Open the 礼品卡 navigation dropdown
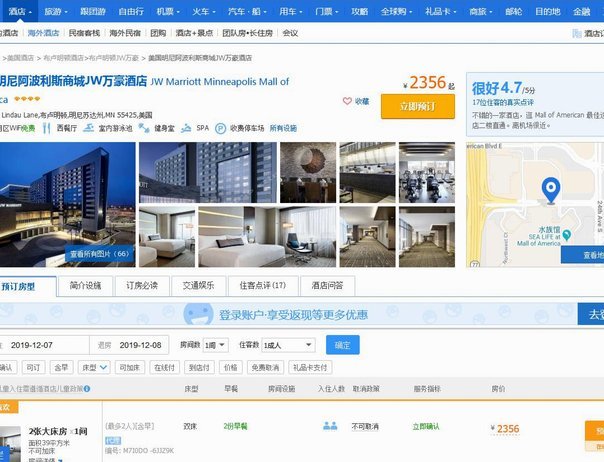Screen dimensions: 604x462 click(440, 12)
